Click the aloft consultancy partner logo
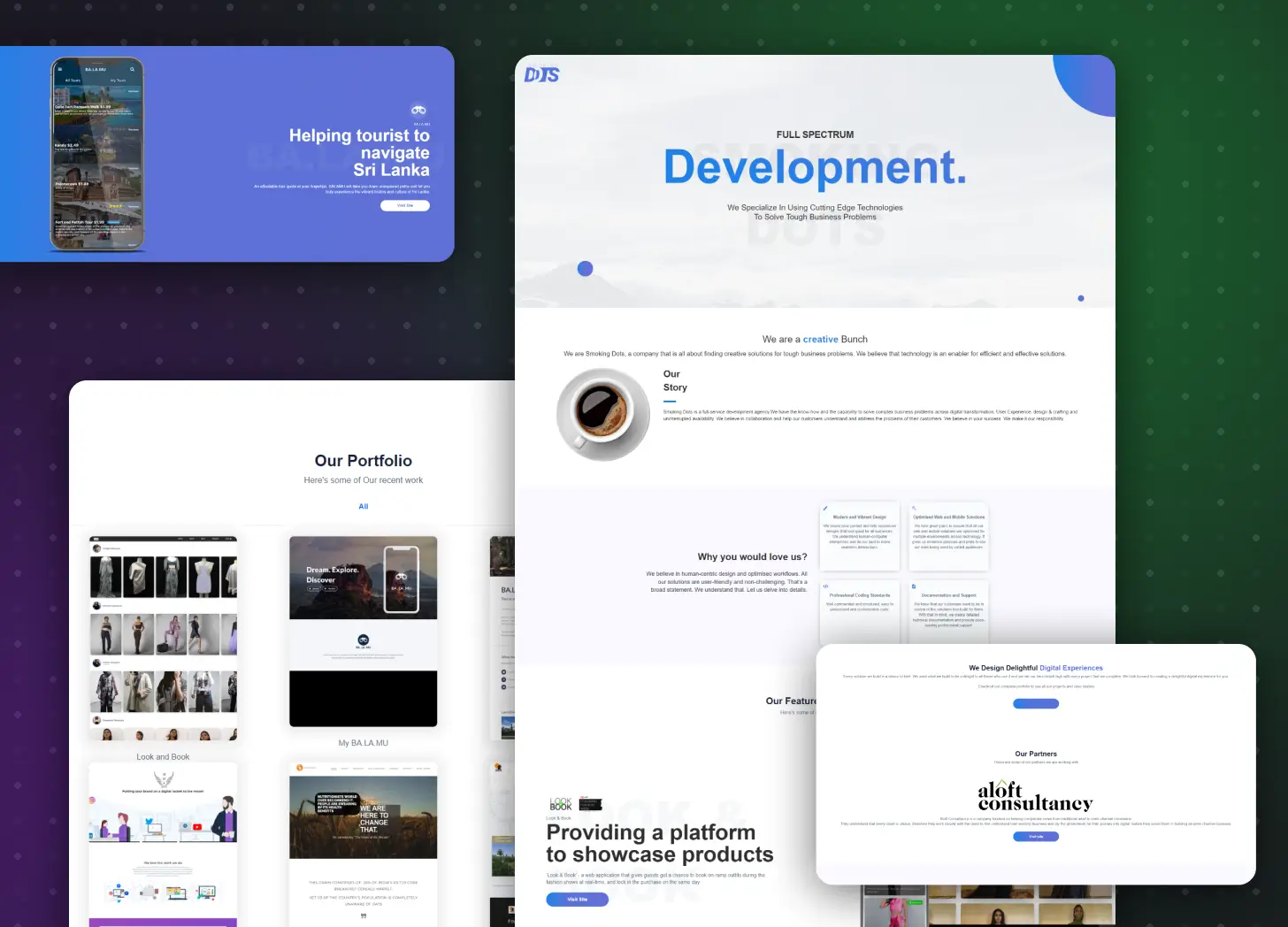1288x927 pixels. [x=1035, y=796]
